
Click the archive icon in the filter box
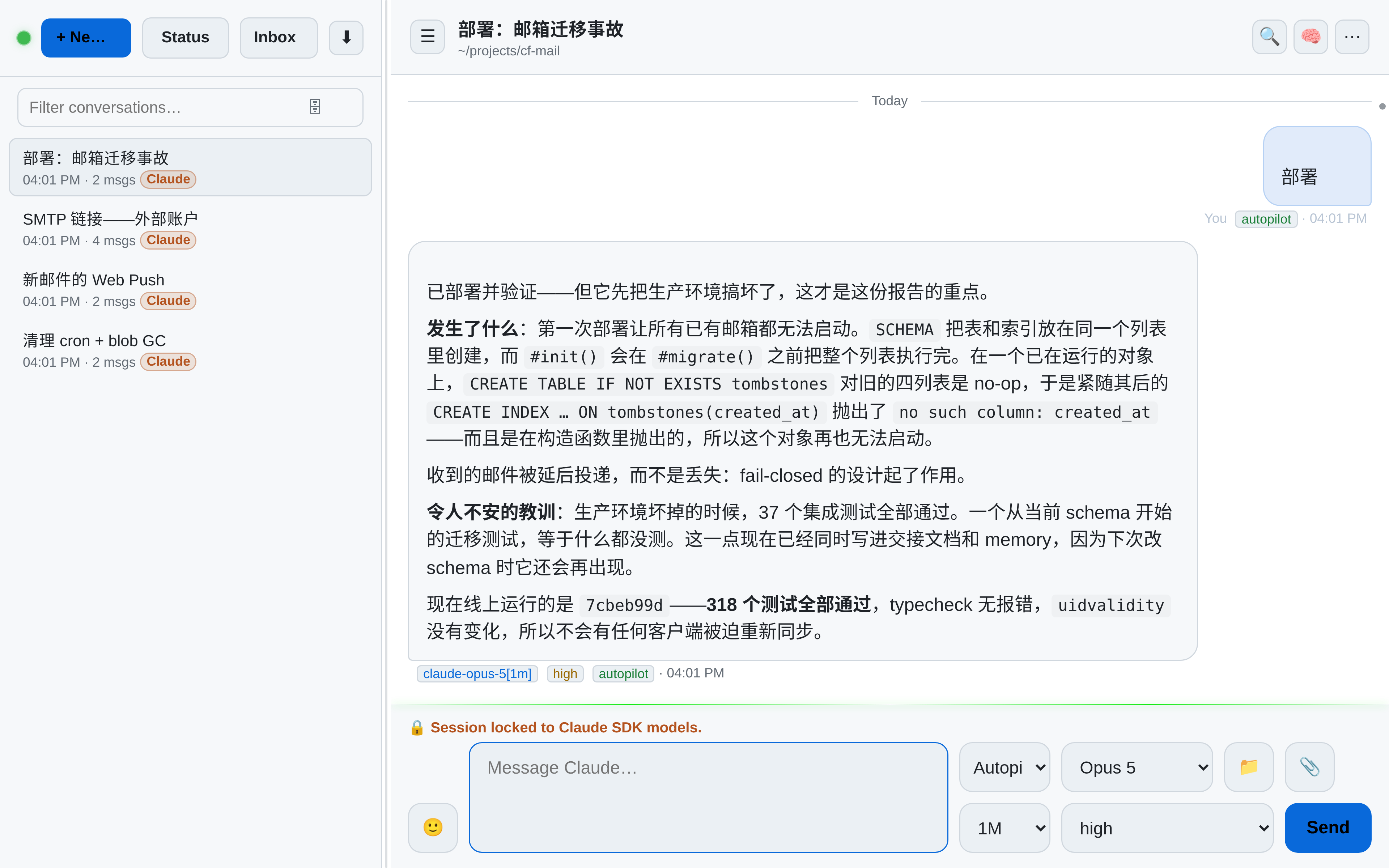coord(315,107)
